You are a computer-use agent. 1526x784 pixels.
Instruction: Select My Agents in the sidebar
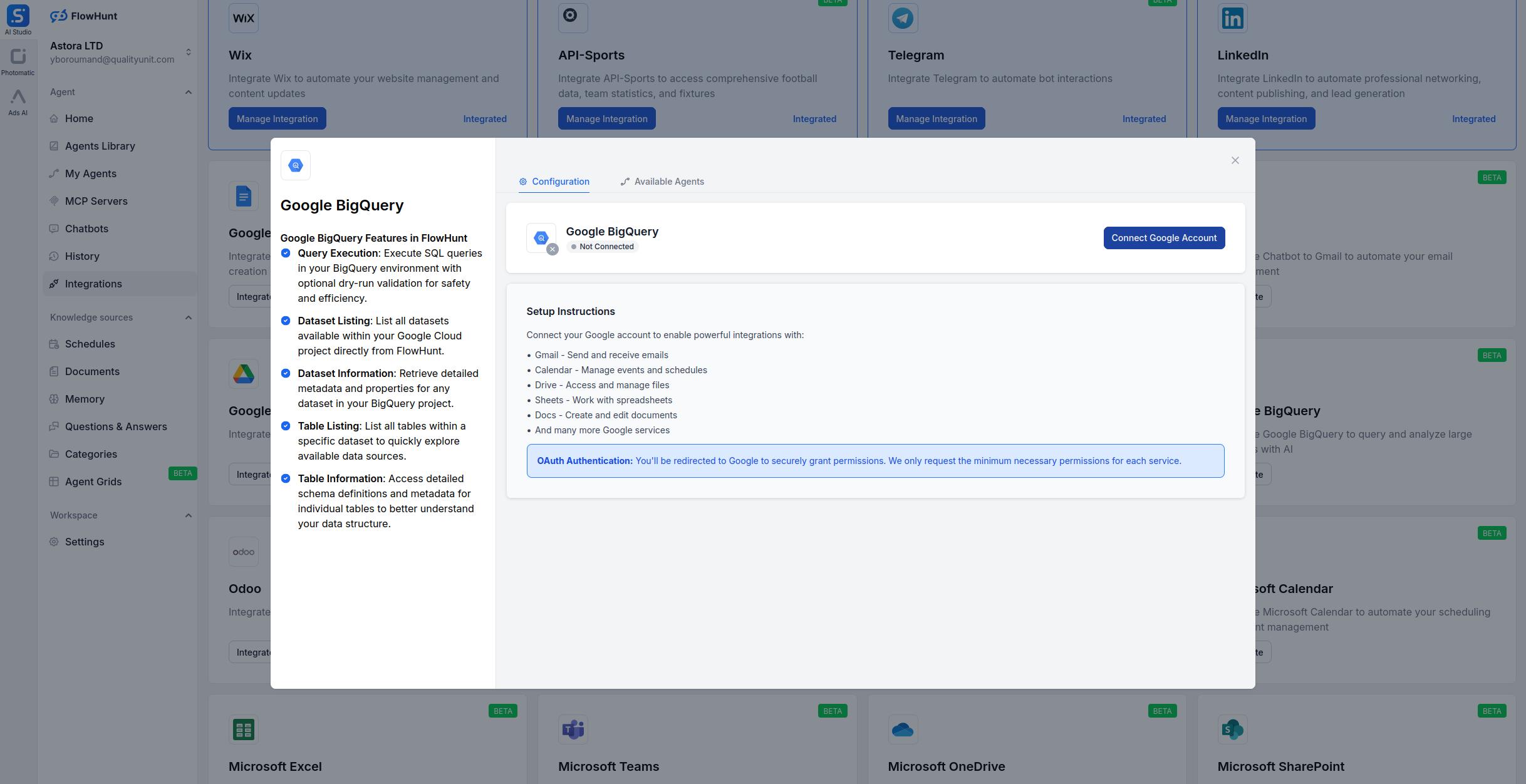[90, 173]
